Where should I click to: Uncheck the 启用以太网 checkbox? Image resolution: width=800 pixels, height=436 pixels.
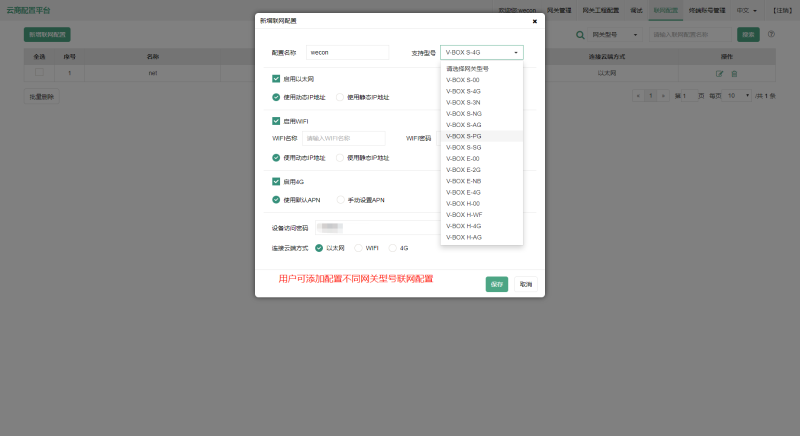point(276,78)
